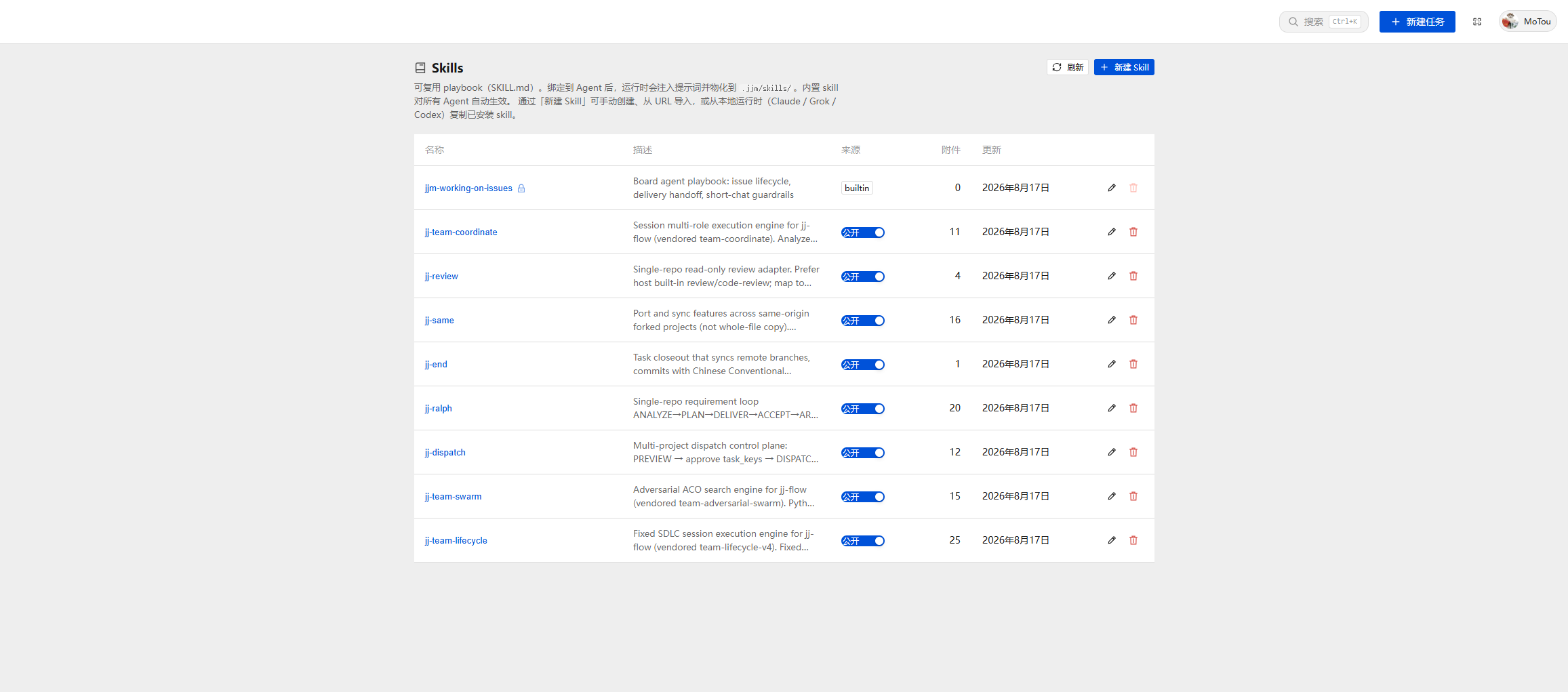The image size is (1568, 692).
Task: Toggle public switch for jj-team-swarm
Action: (x=863, y=497)
